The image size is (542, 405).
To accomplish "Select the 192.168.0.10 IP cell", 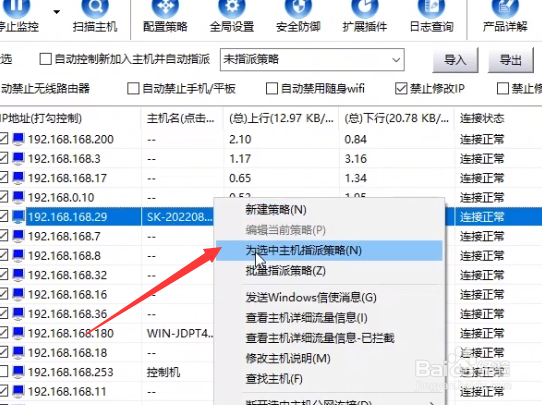I will coord(61,197).
